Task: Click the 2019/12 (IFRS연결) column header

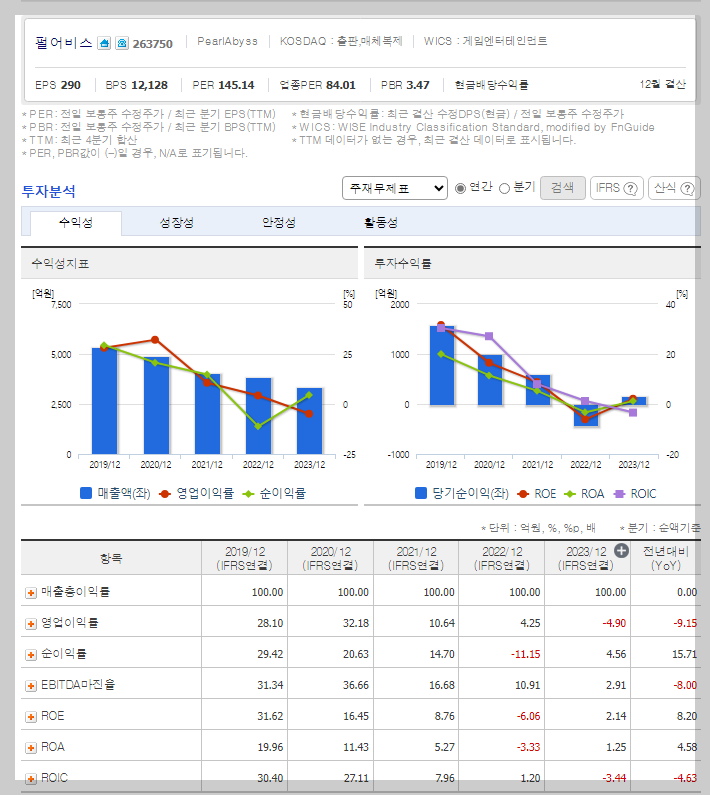Action: tap(244, 558)
